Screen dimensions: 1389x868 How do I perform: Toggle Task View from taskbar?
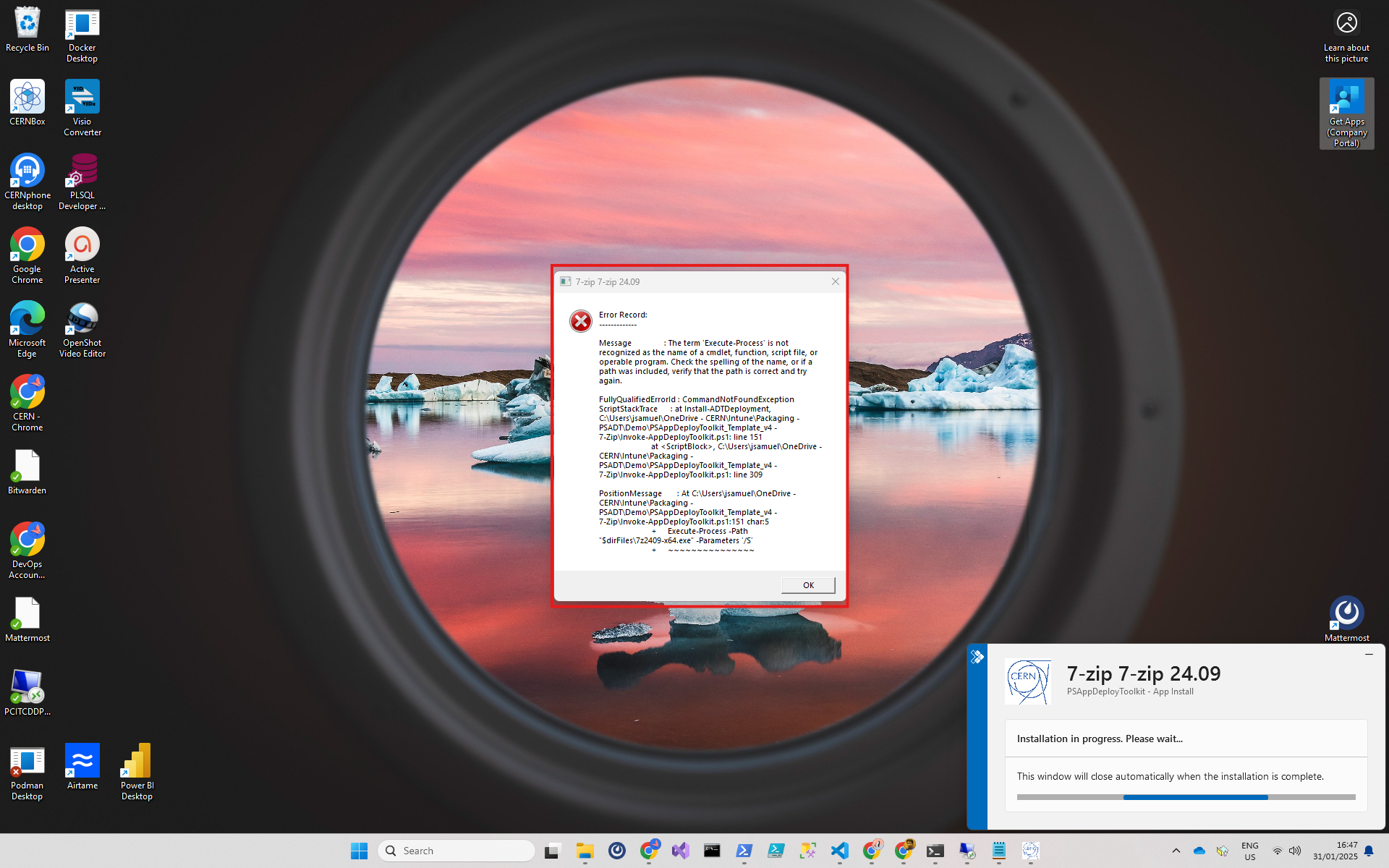click(553, 851)
